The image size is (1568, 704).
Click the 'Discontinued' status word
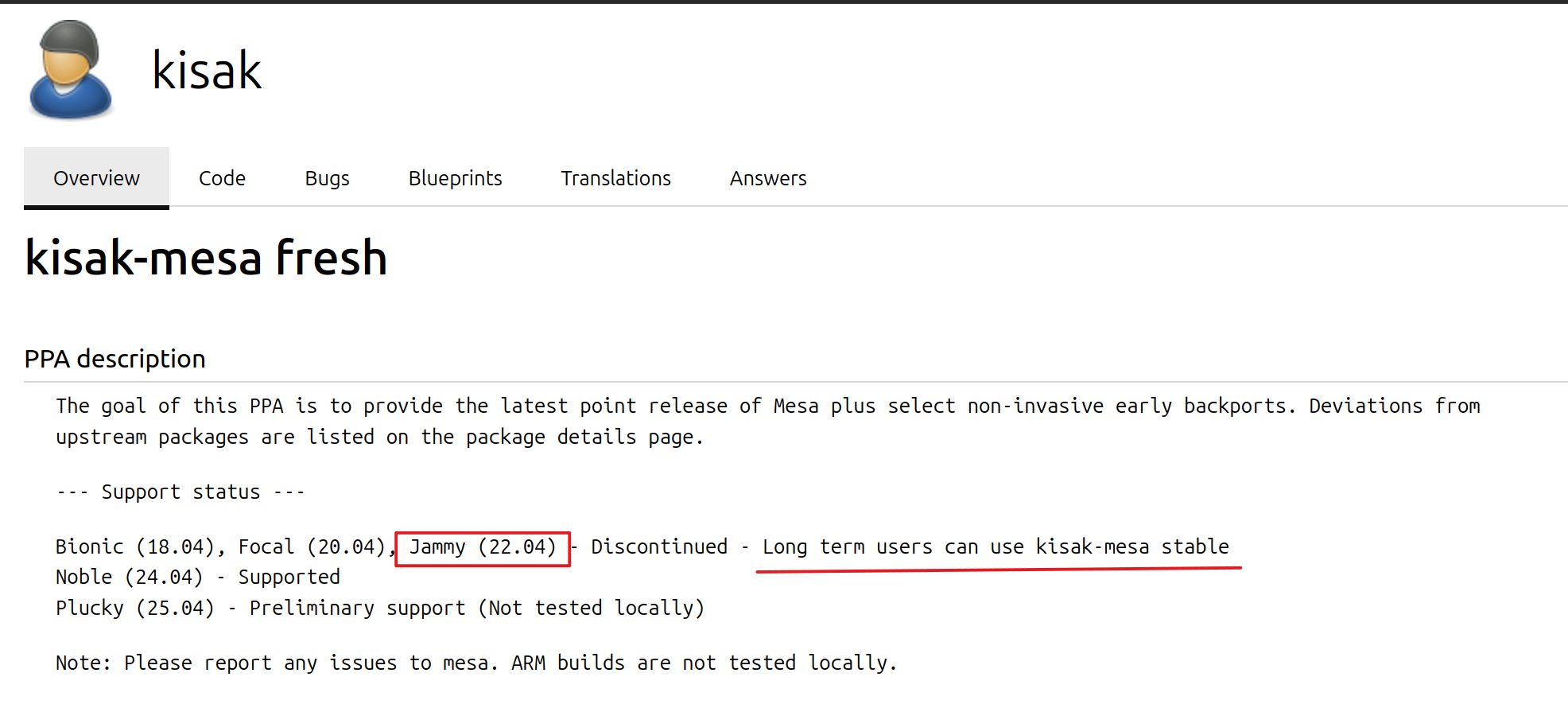coord(659,547)
